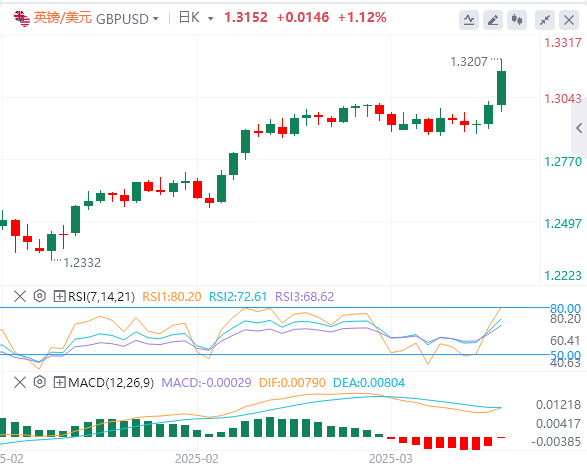Open the GBPUSD symbol dropdown

pos(127,18)
